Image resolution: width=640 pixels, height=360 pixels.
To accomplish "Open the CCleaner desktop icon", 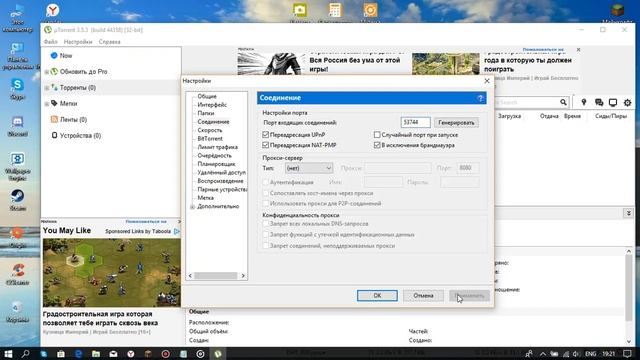I will [x=17, y=273].
